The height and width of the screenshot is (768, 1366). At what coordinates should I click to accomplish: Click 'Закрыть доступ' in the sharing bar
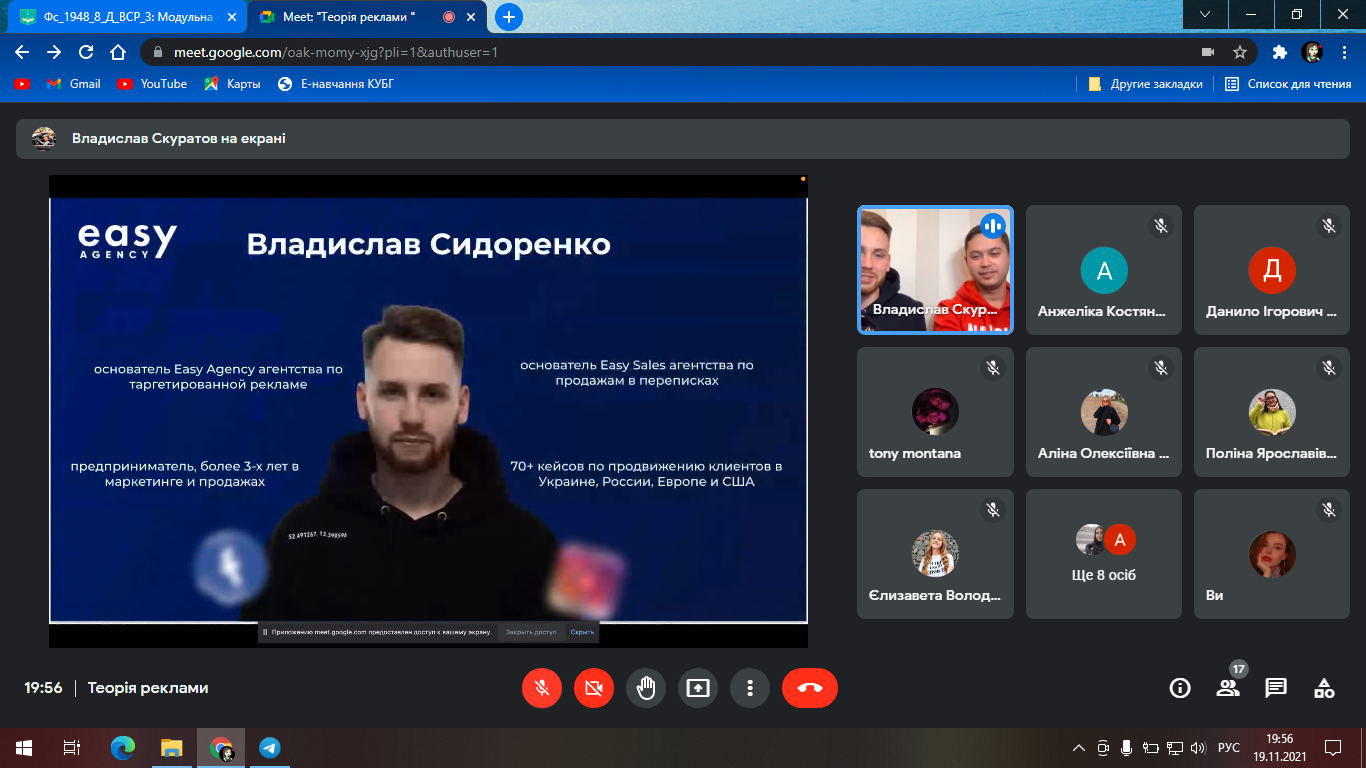pyautogui.click(x=531, y=632)
